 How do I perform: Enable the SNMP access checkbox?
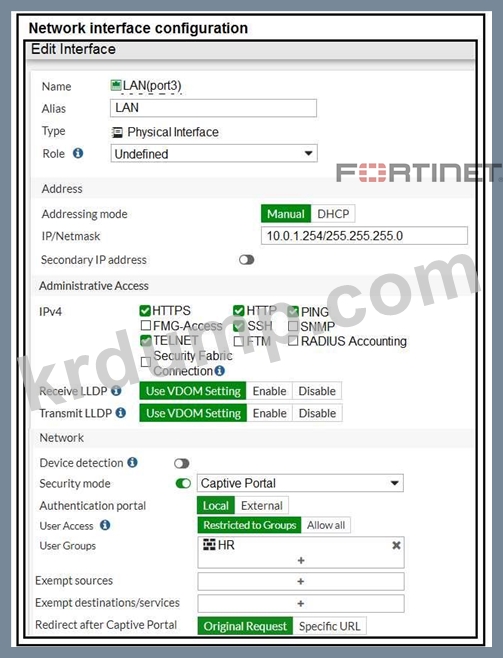click(x=293, y=326)
